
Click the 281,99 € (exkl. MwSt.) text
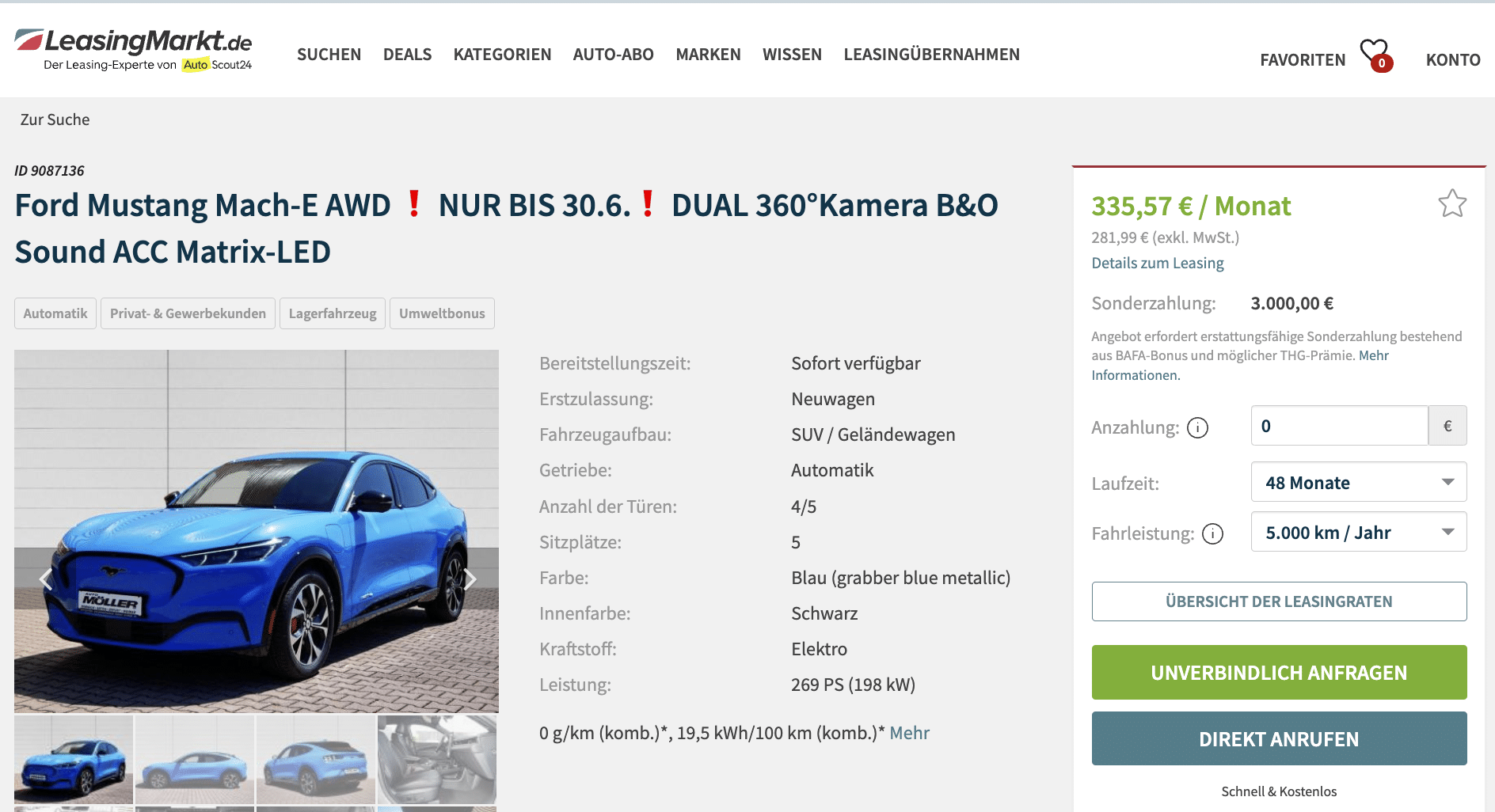point(1165,237)
